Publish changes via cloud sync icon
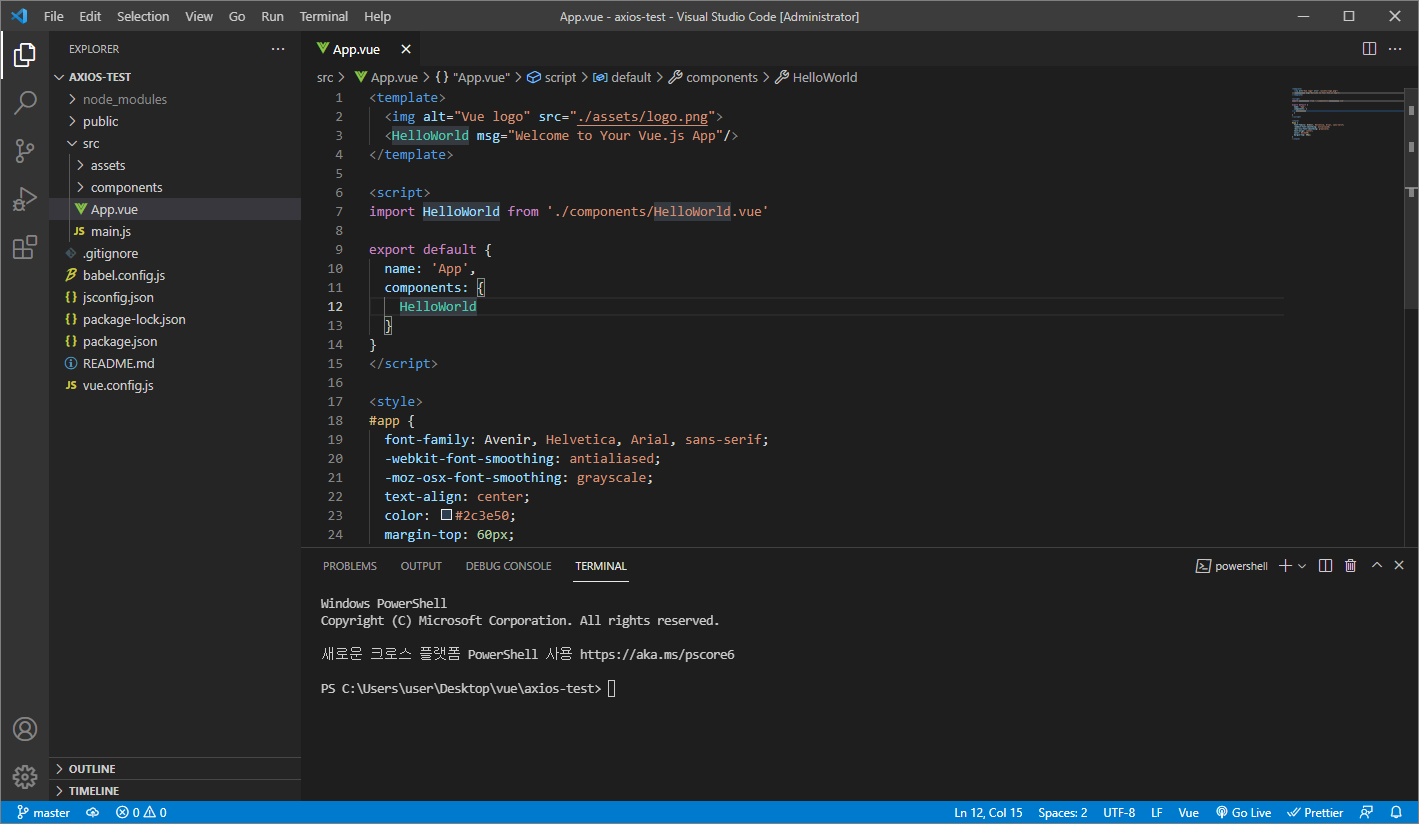The height and width of the screenshot is (824, 1419). [92, 813]
